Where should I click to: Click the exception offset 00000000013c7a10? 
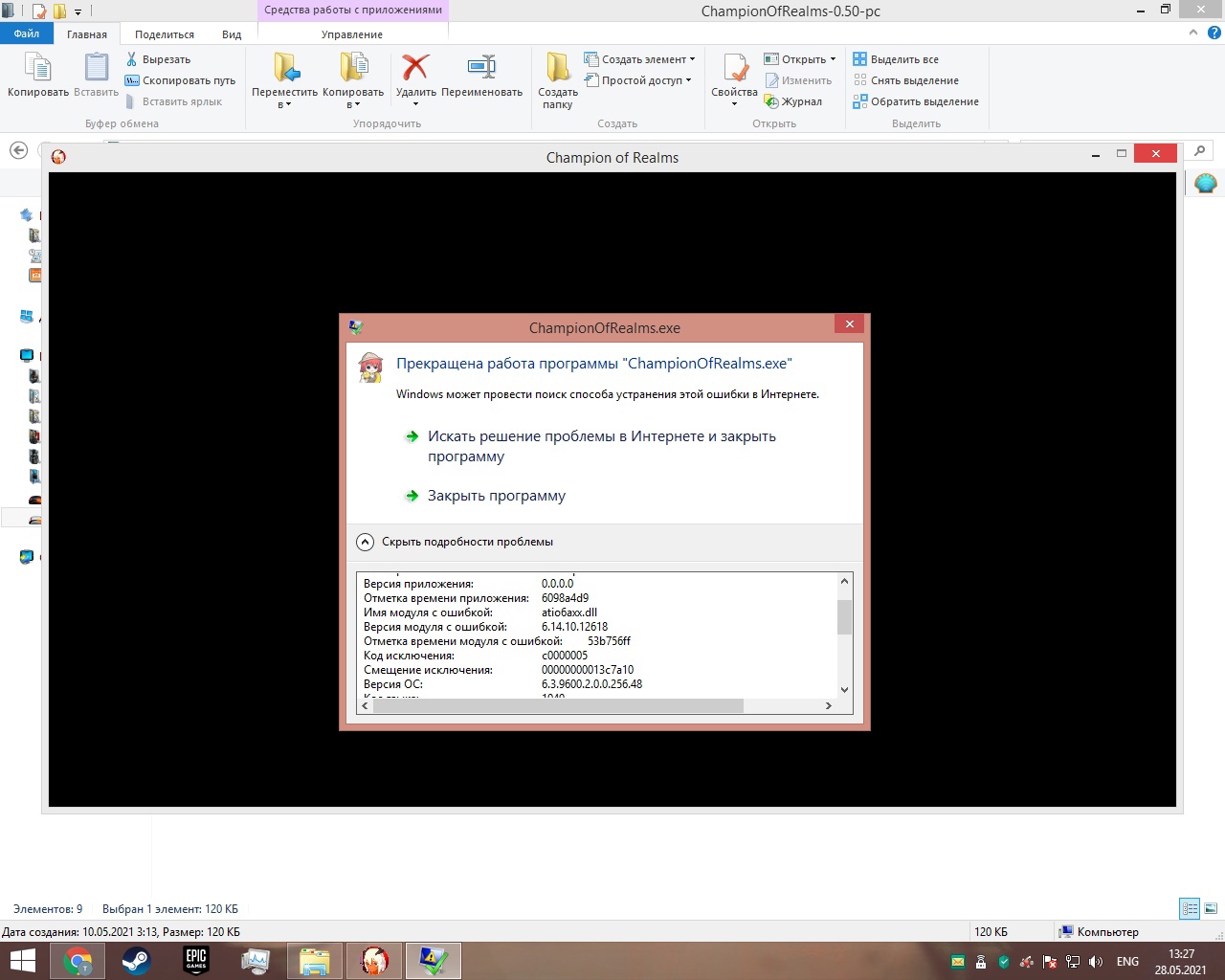point(588,670)
